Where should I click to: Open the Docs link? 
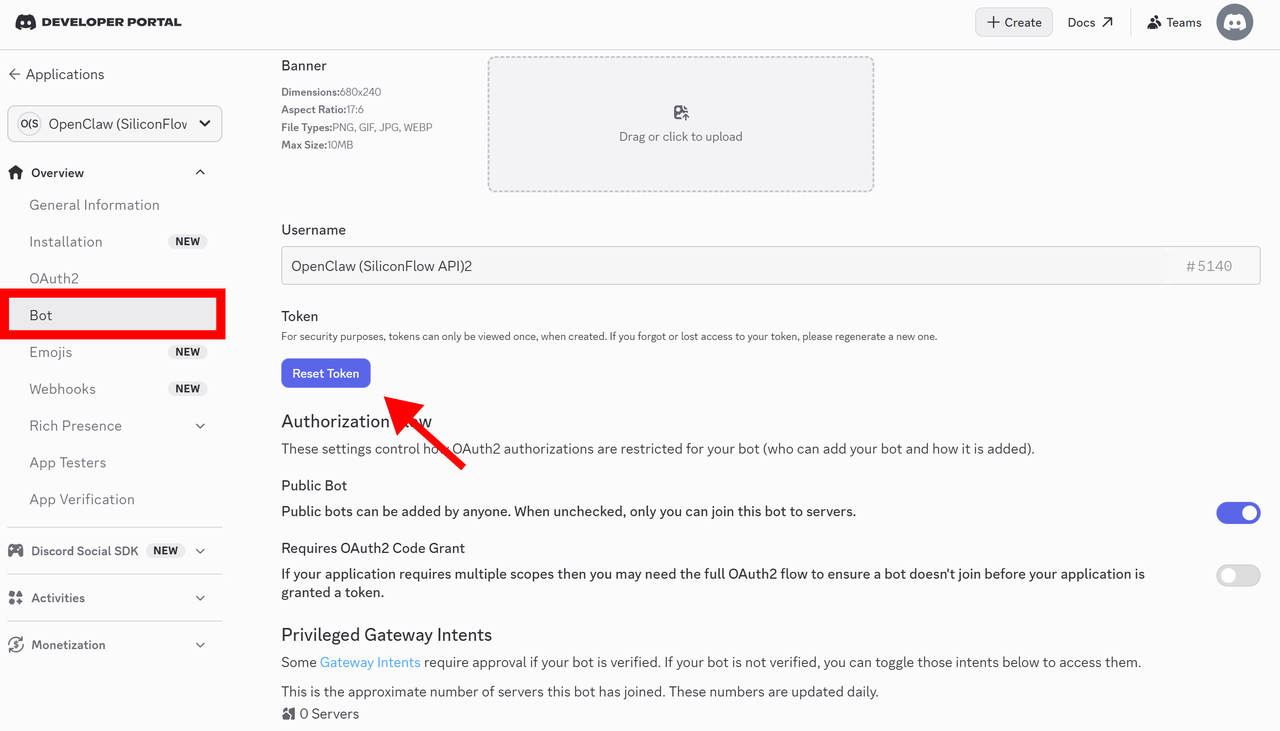(1090, 22)
